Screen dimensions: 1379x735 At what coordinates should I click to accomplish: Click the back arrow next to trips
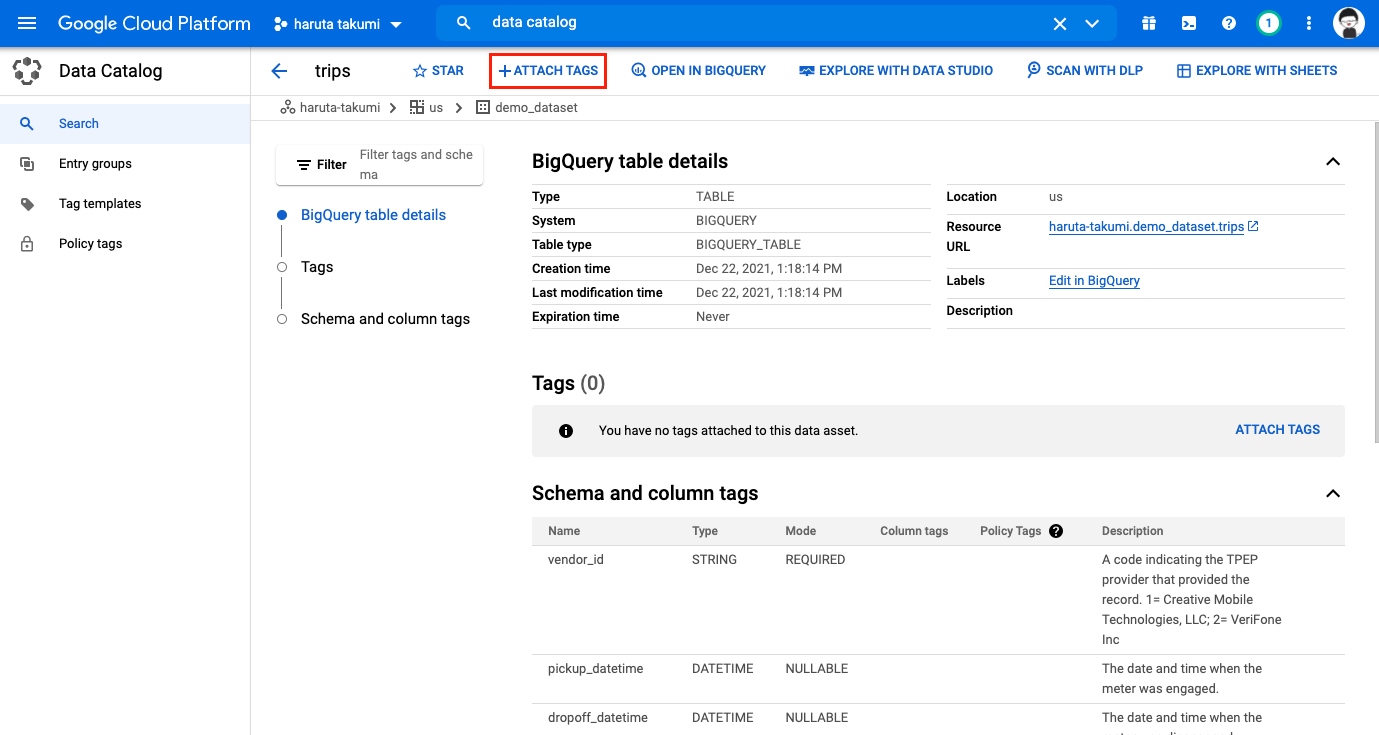point(279,70)
